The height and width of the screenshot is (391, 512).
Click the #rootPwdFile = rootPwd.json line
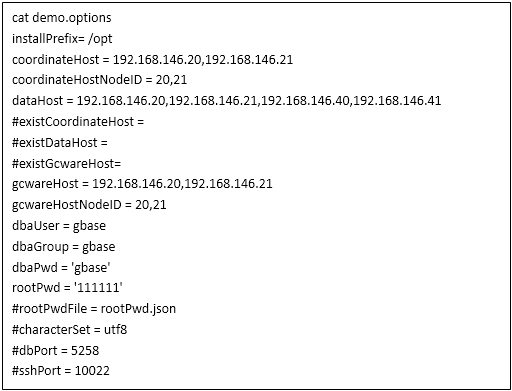point(94,309)
